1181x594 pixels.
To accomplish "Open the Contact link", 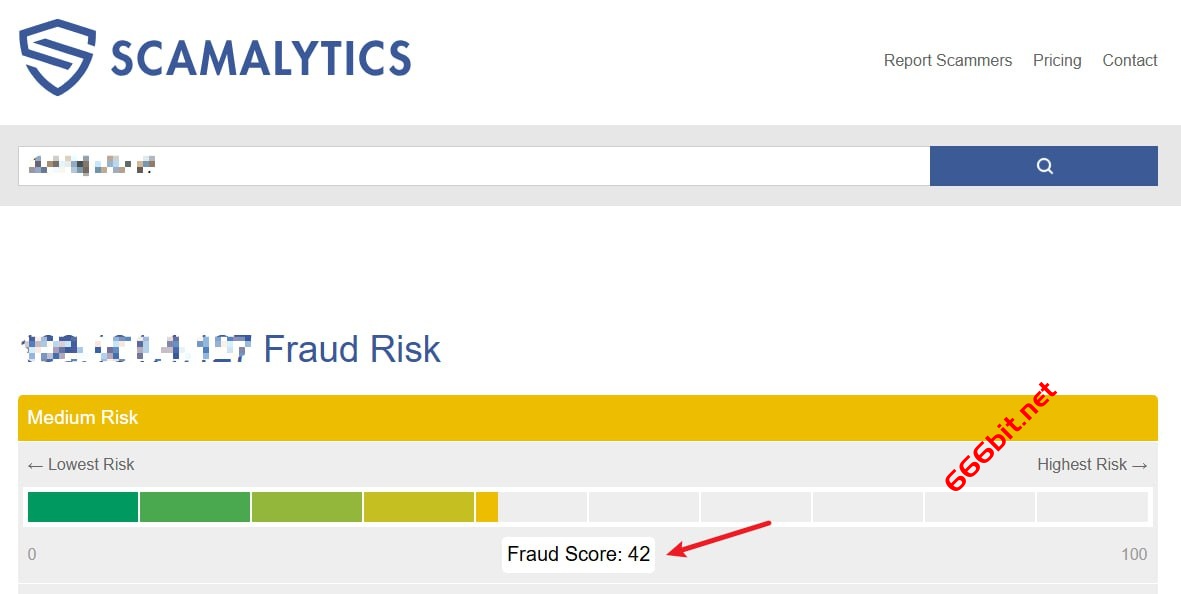I will [1129, 60].
